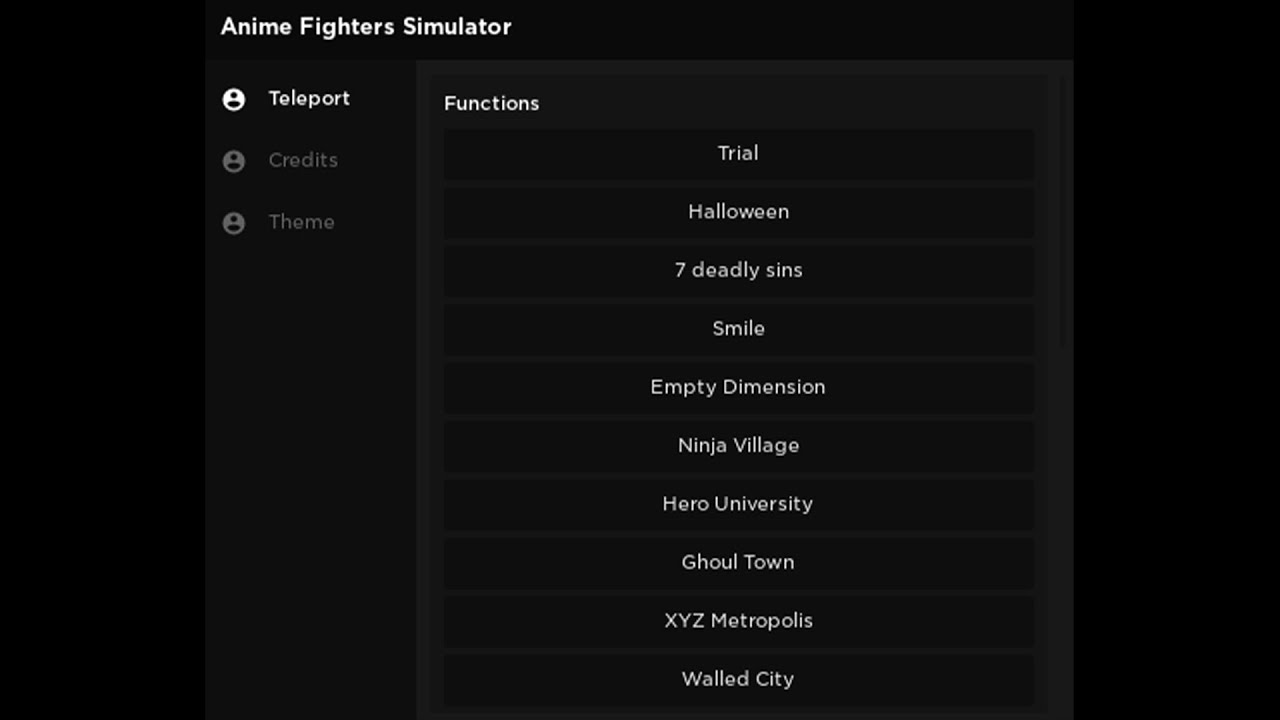Choose Empty Dimension from the list
This screenshot has width=1280, height=720.
[738, 388]
